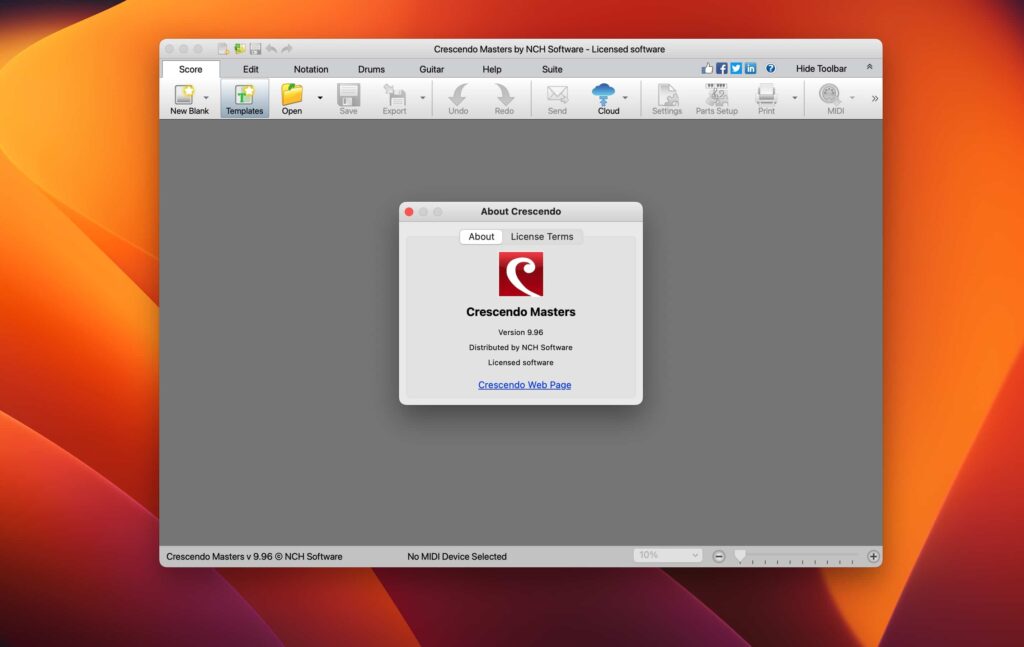
Task: Click Hide Toolbar button
Action: [821, 69]
